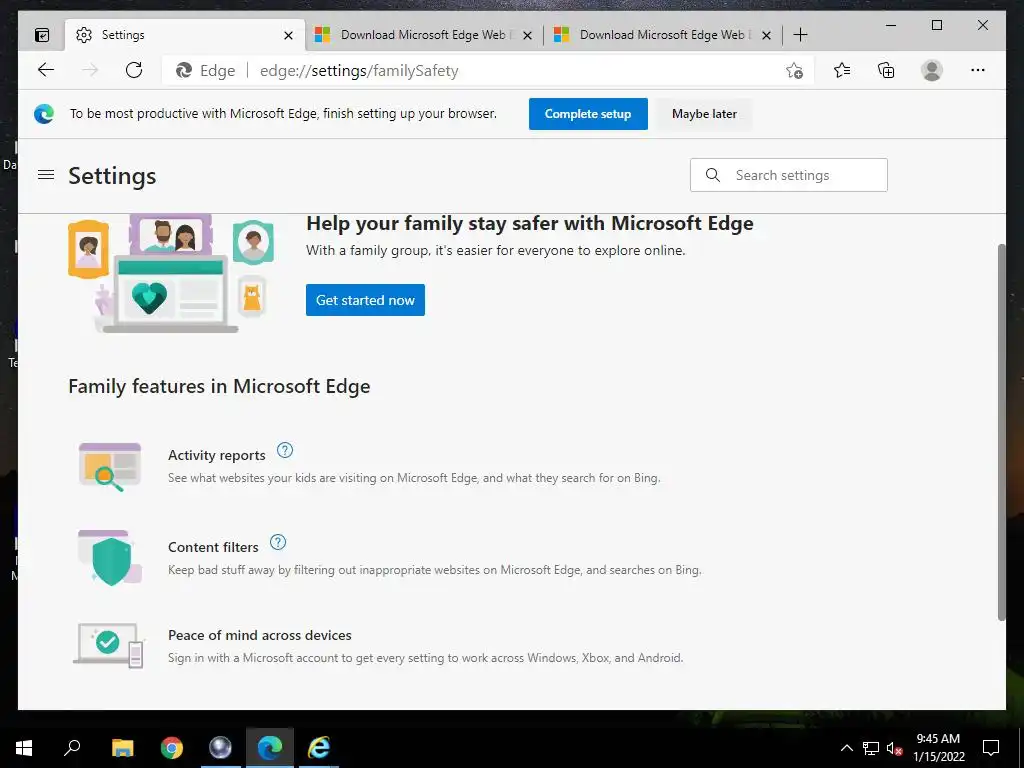Open File Explorer from taskbar
This screenshot has width=1024, height=768.
(122, 748)
